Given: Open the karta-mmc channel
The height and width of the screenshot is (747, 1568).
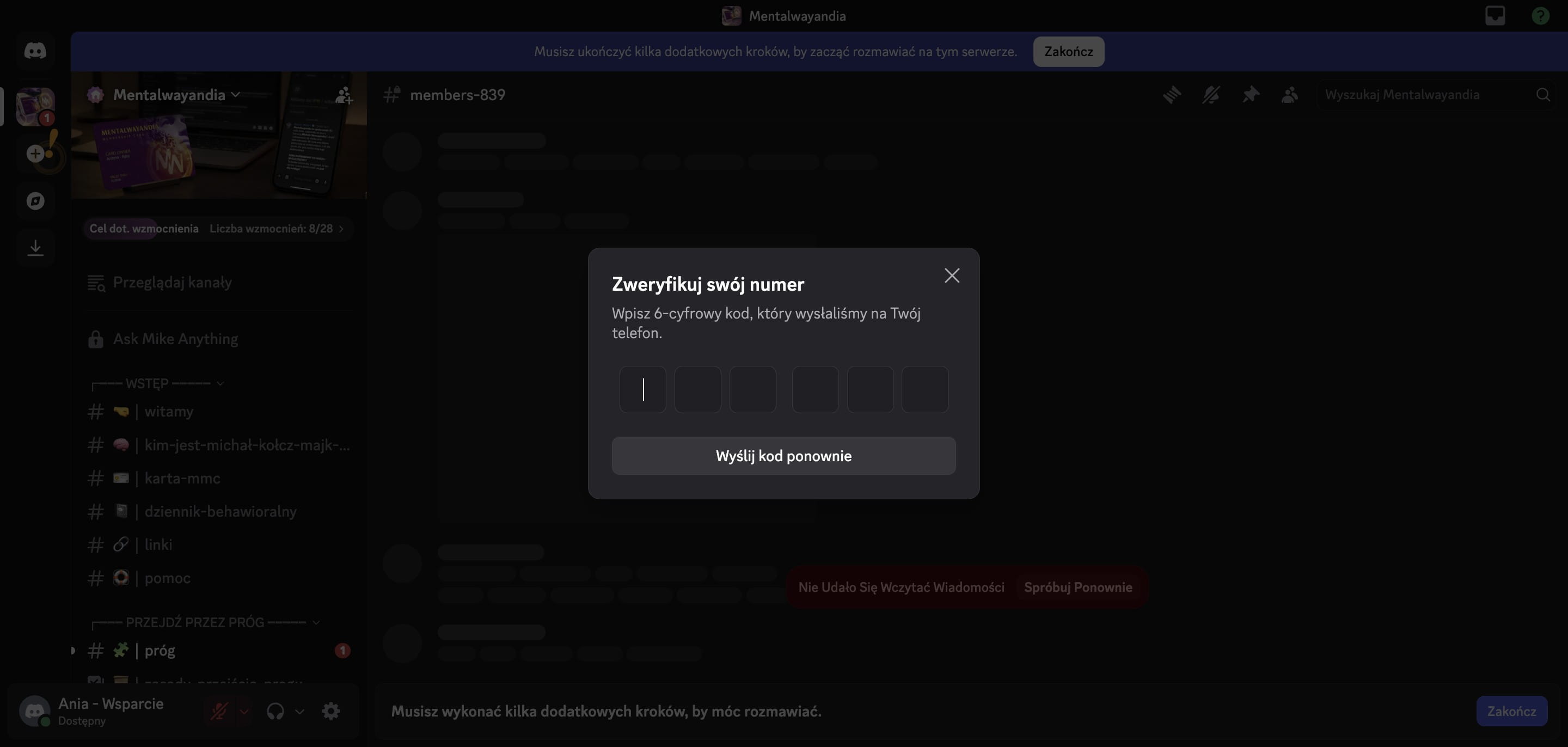Looking at the screenshot, I should pos(218,479).
